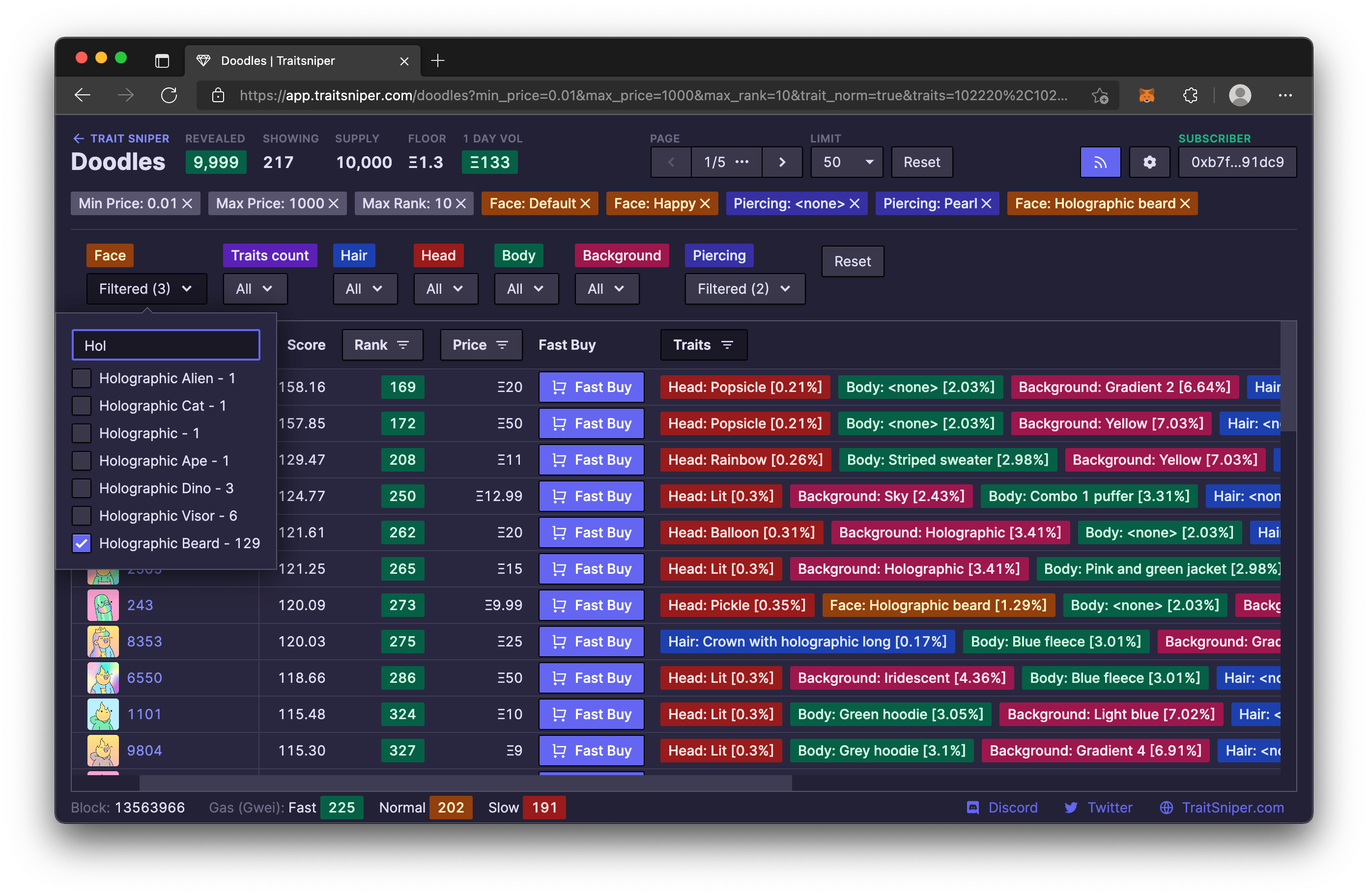Open the browser profile avatar
This screenshot has width=1368, height=896.
pyautogui.click(x=1240, y=95)
